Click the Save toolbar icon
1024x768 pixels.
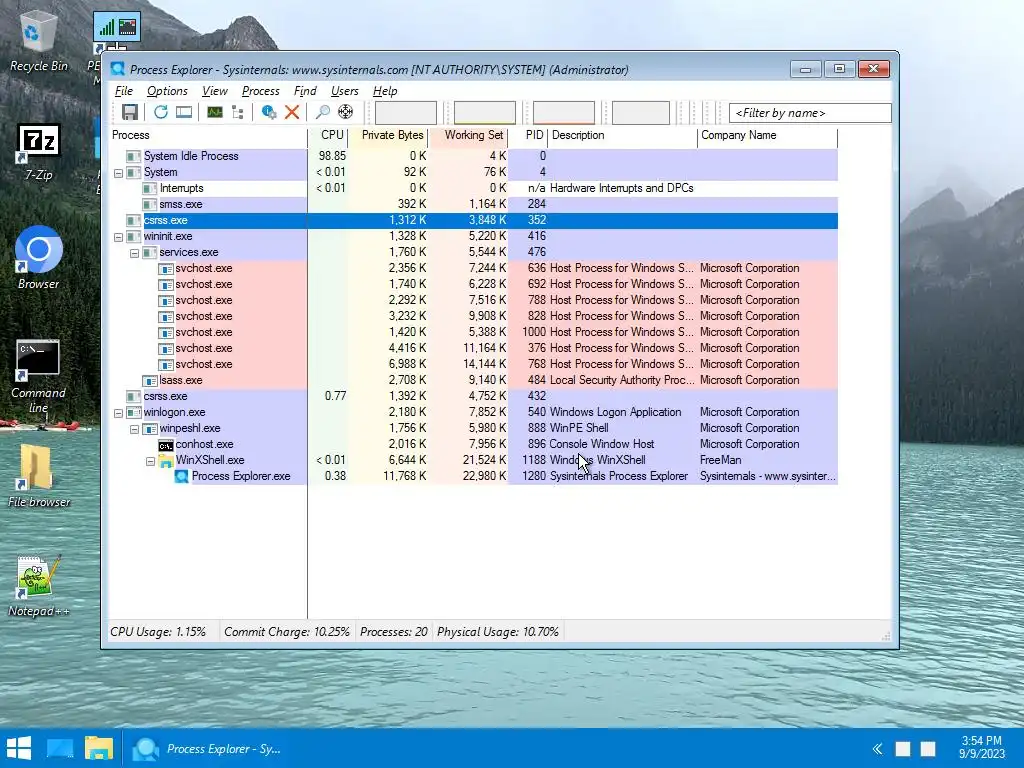(x=130, y=112)
